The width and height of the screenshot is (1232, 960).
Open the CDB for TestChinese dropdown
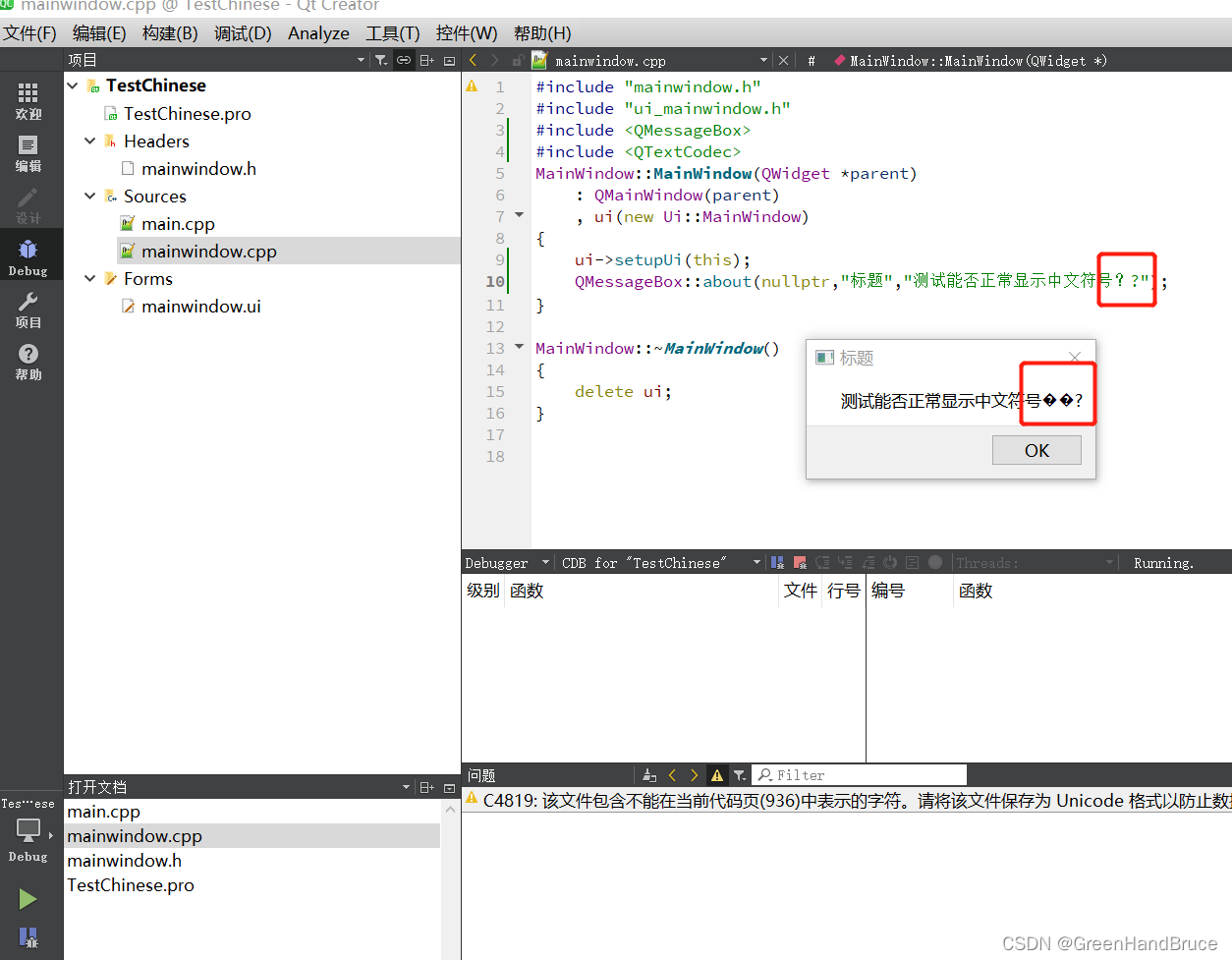756,563
